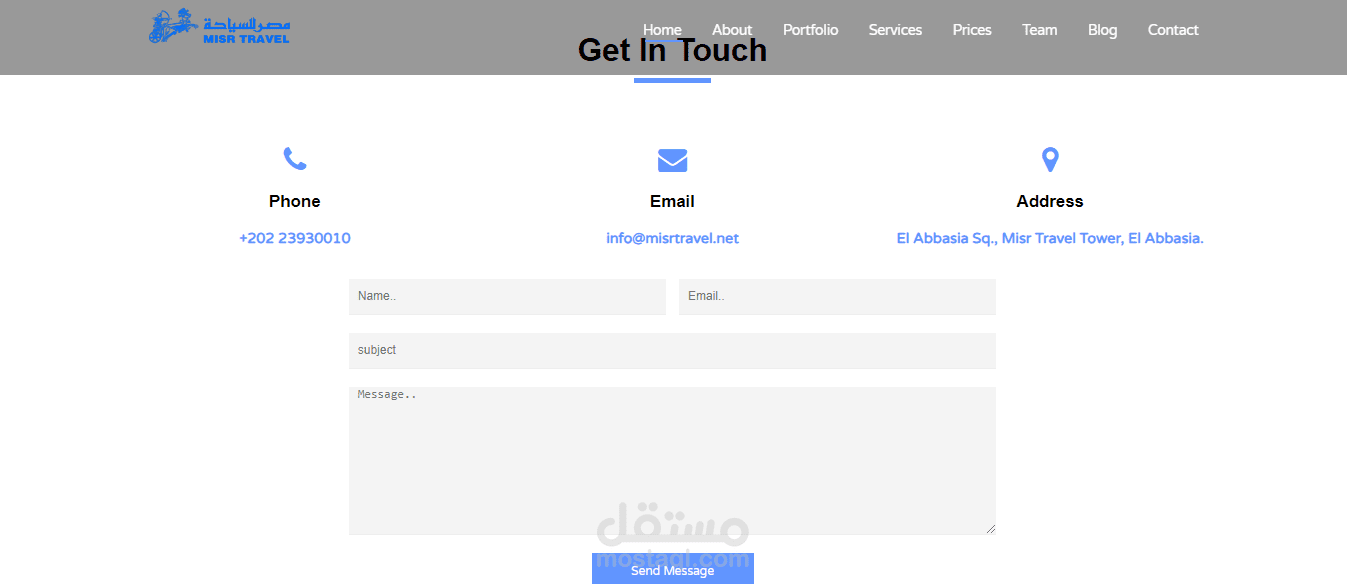Open the Portfolio menu item
The image size is (1347, 584).
tap(810, 30)
